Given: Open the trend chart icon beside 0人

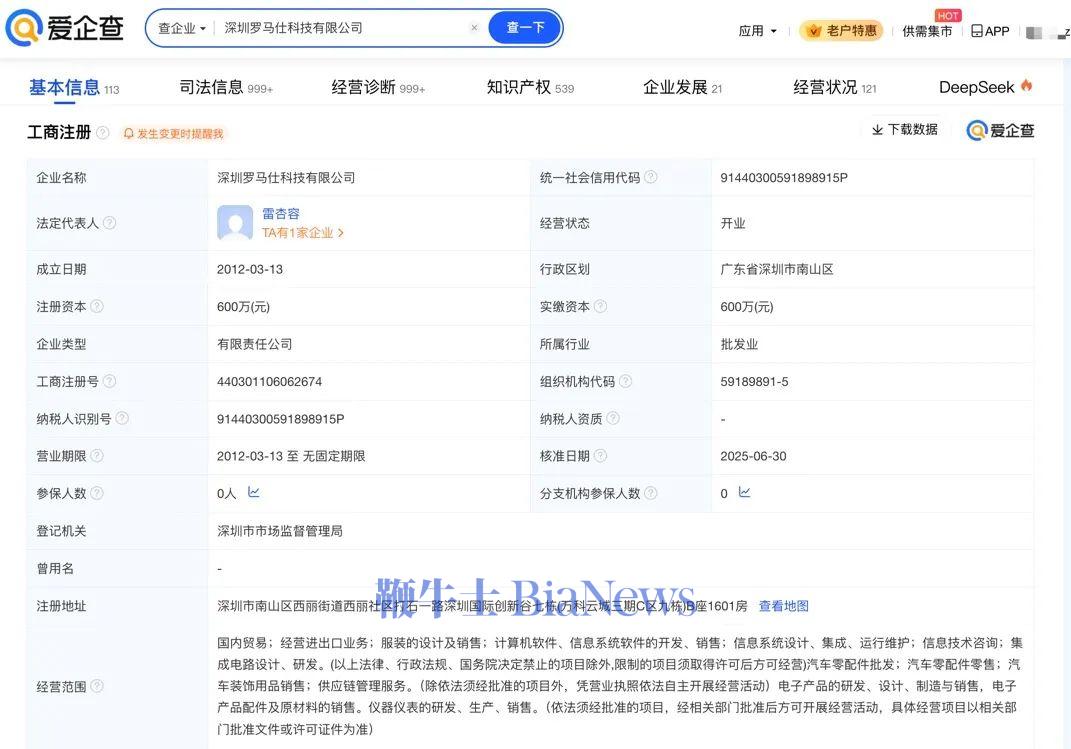Looking at the screenshot, I should point(253,492).
